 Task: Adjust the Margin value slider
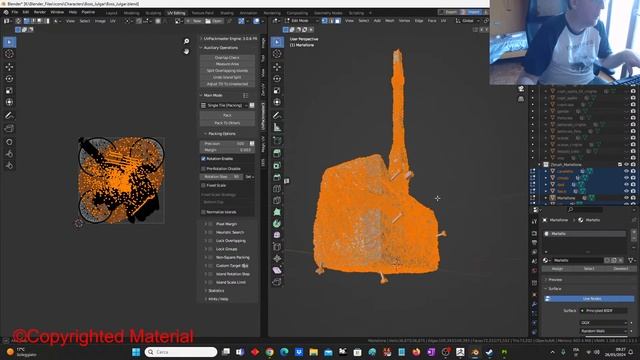pos(227,150)
